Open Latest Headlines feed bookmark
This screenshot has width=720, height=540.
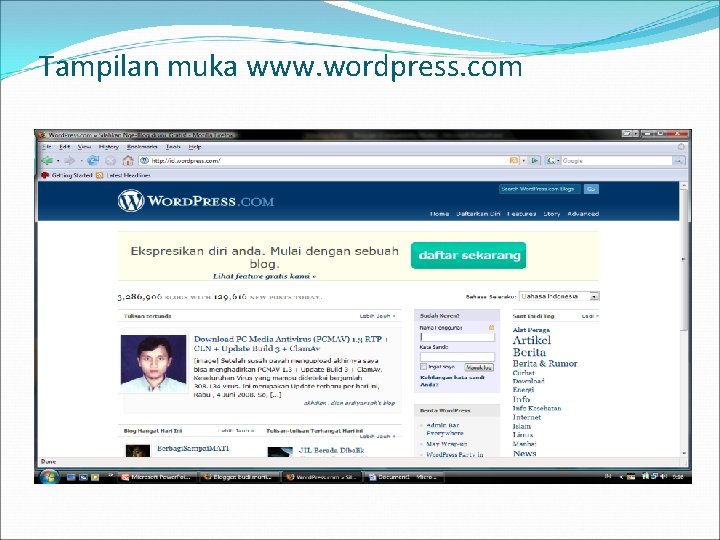124,175
